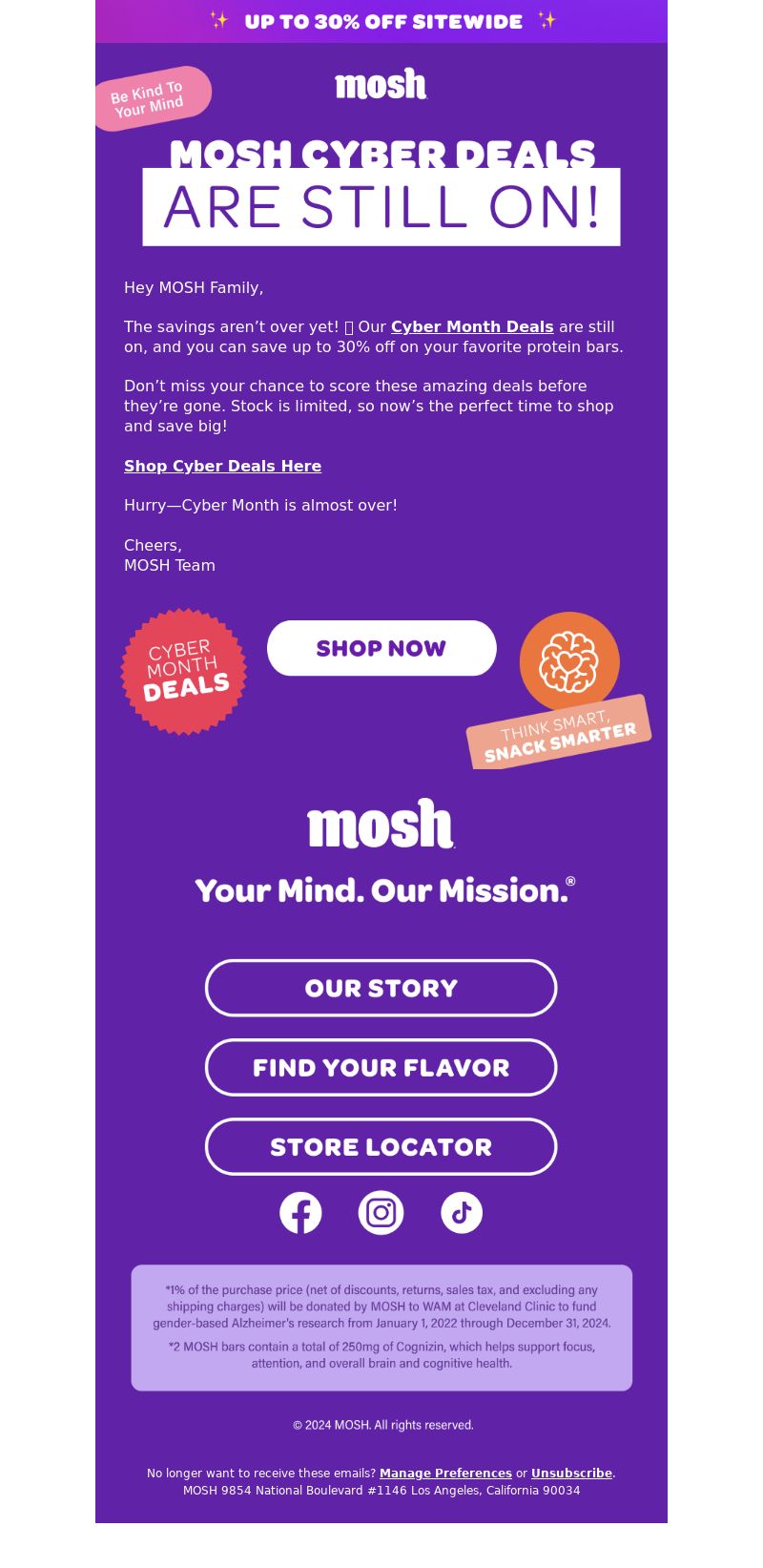Follow the Shop Cyber Deals Here link
Image resolution: width=763 pixels, height=1568 pixels.
point(222,466)
